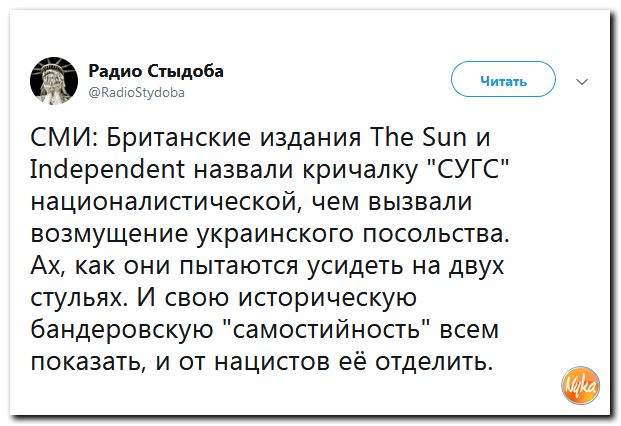
Task: Open the @RadioStydoba handle link
Action: point(137,93)
